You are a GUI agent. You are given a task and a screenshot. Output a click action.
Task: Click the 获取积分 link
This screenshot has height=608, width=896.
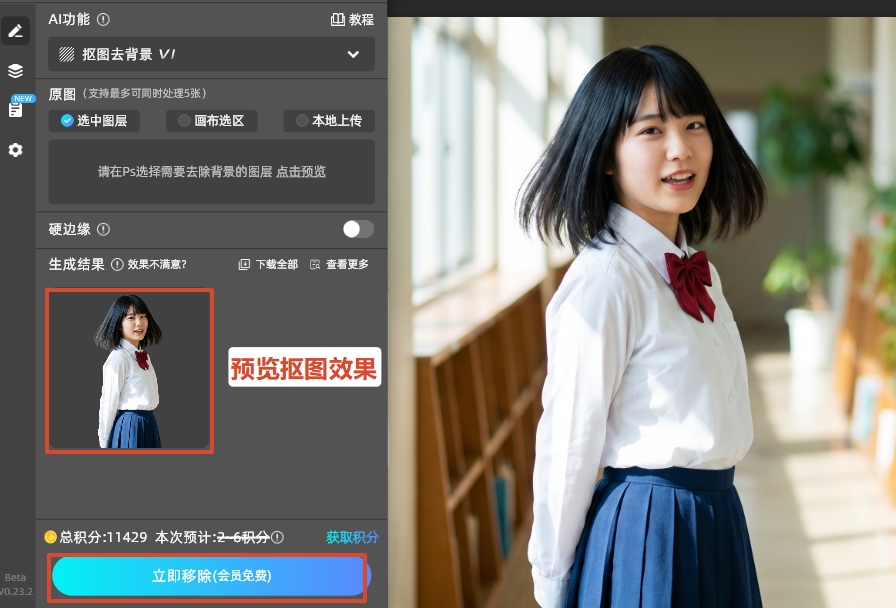point(354,537)
